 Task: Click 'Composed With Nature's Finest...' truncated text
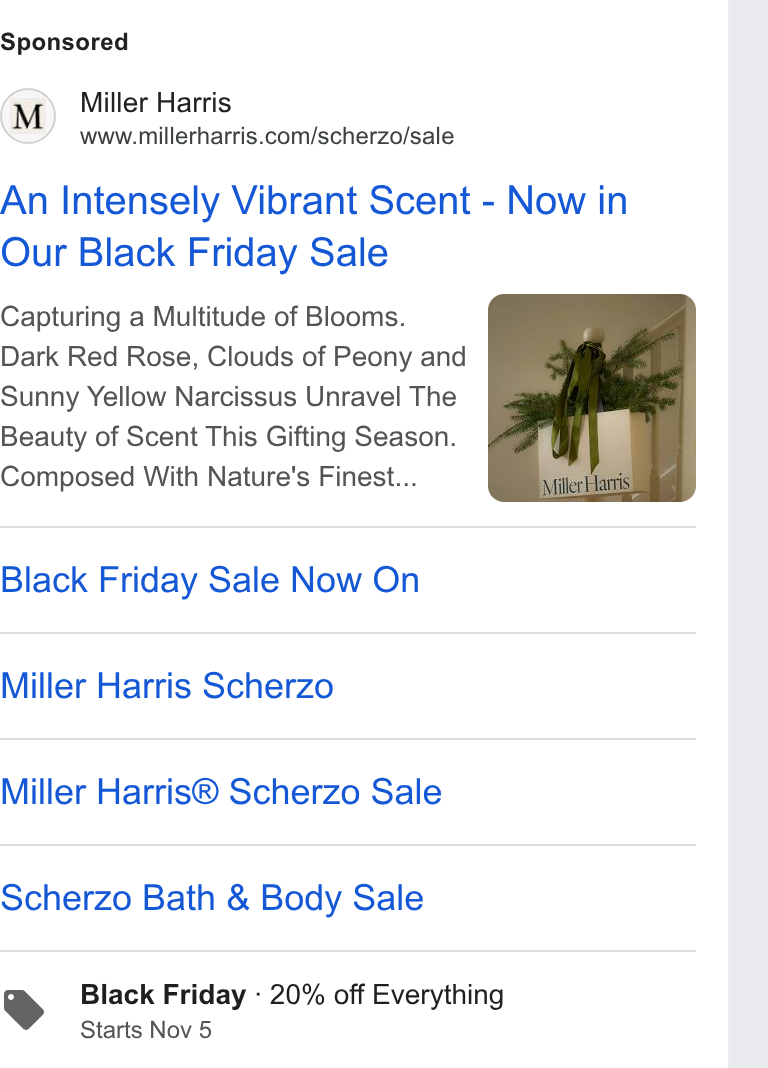click(208, 477)
